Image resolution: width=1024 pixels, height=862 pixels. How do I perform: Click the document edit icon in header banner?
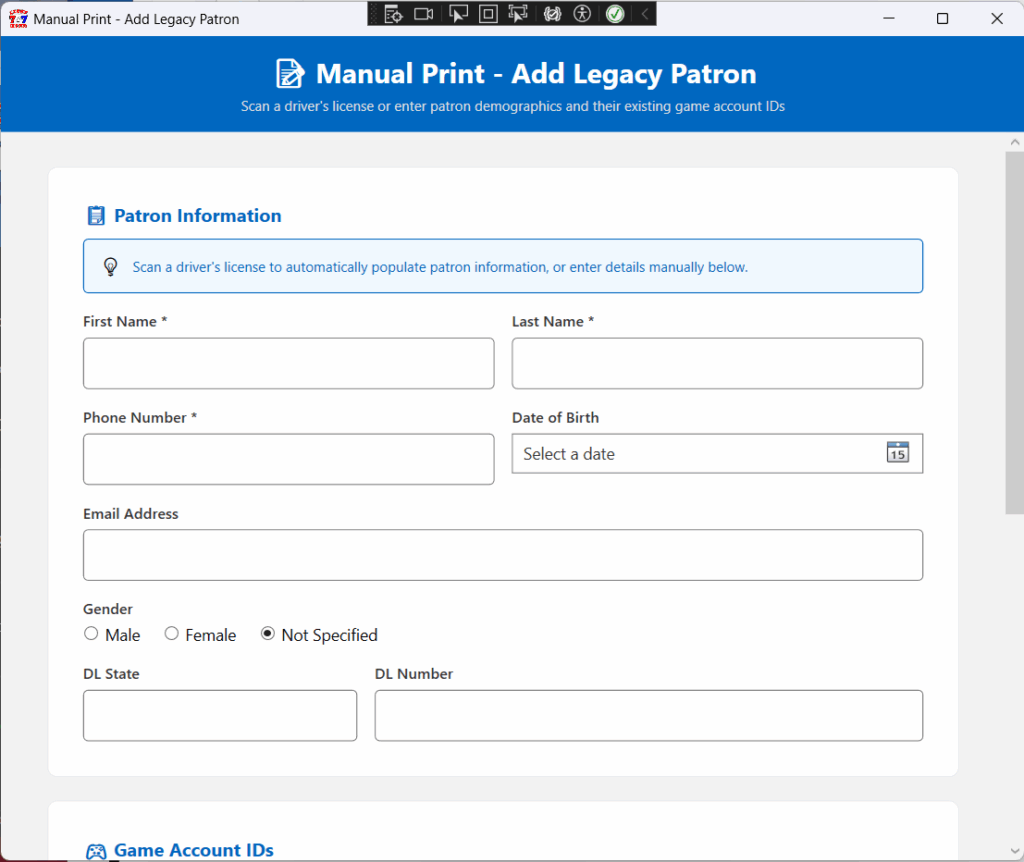tap(290, 73)
